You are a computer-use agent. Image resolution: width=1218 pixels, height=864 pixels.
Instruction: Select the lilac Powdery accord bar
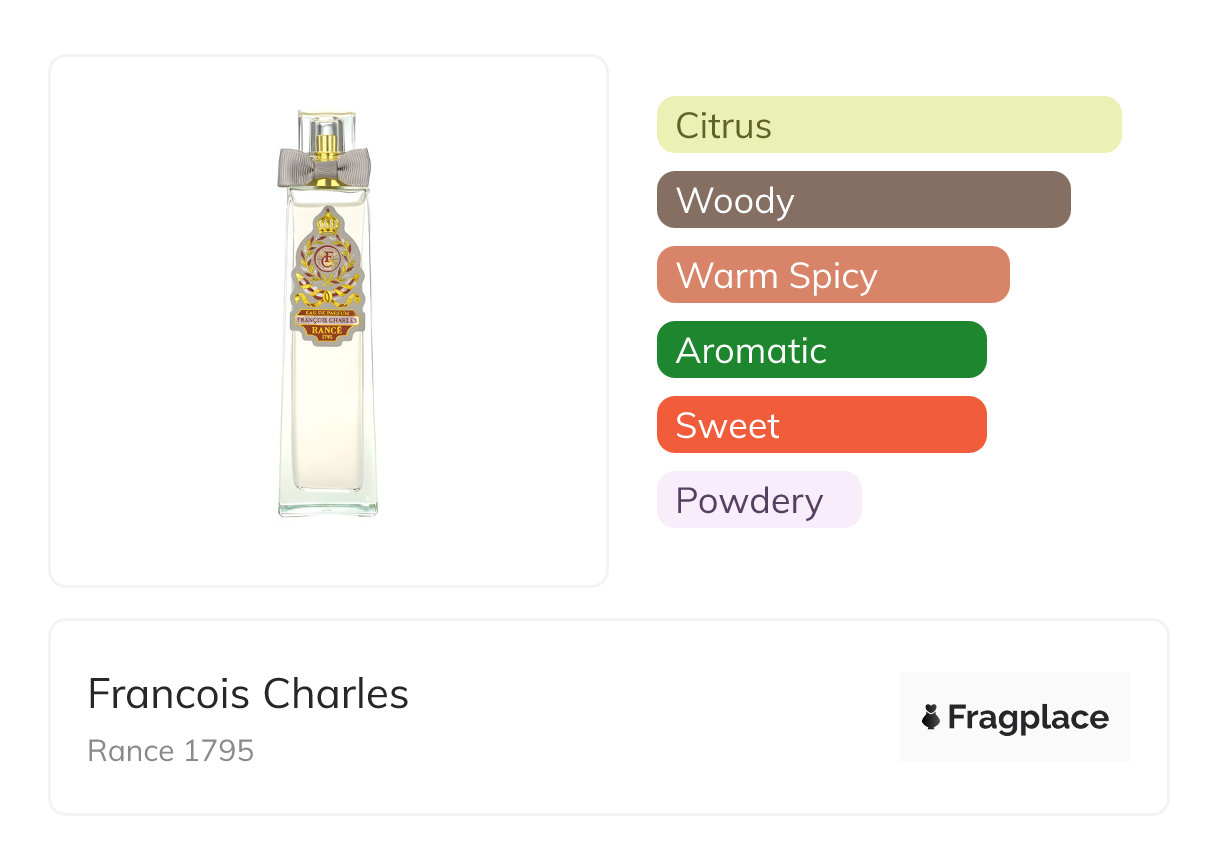point(758,500)
